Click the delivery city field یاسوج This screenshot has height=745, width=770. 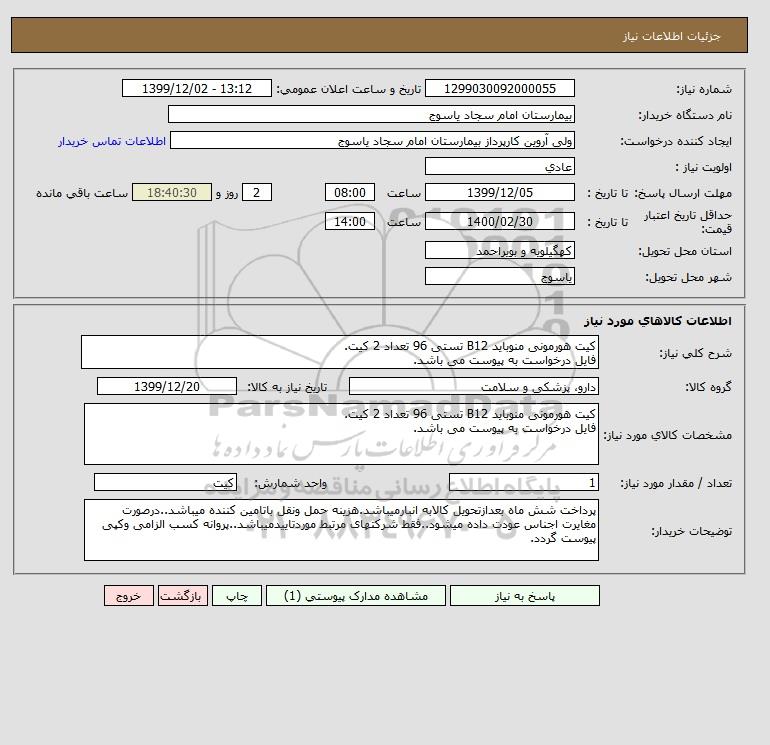coord(499,276)
